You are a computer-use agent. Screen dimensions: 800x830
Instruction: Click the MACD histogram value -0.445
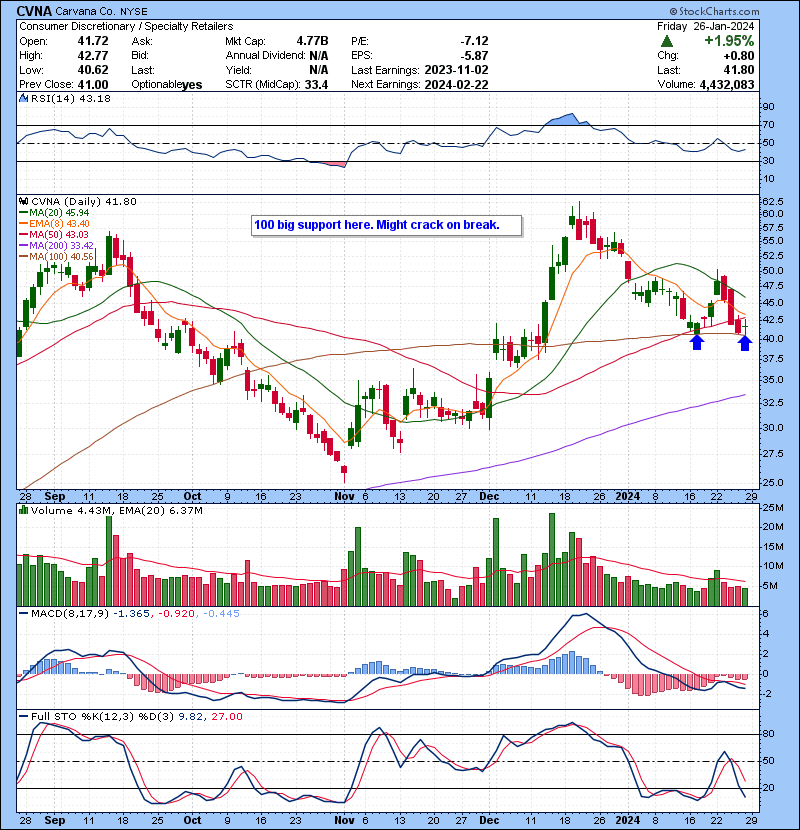click(221, 614)
